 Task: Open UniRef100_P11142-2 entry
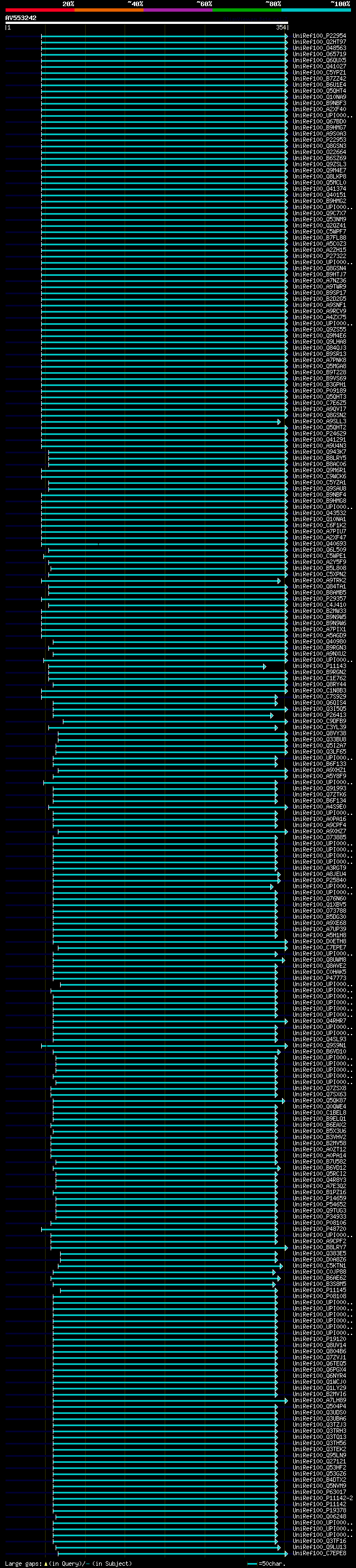322,1498
